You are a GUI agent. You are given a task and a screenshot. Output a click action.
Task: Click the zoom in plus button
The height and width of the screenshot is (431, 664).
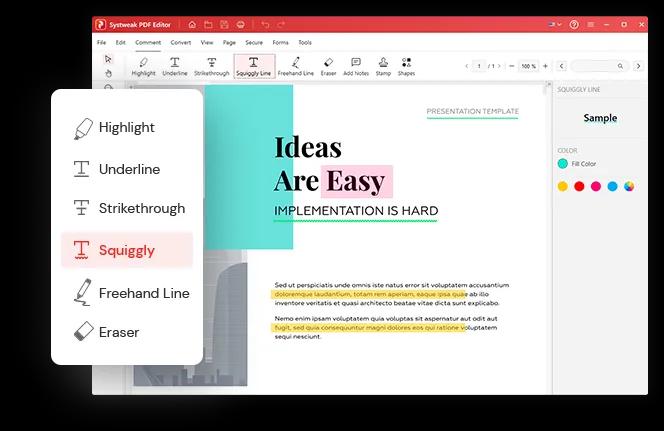click(x=545, y=66)
